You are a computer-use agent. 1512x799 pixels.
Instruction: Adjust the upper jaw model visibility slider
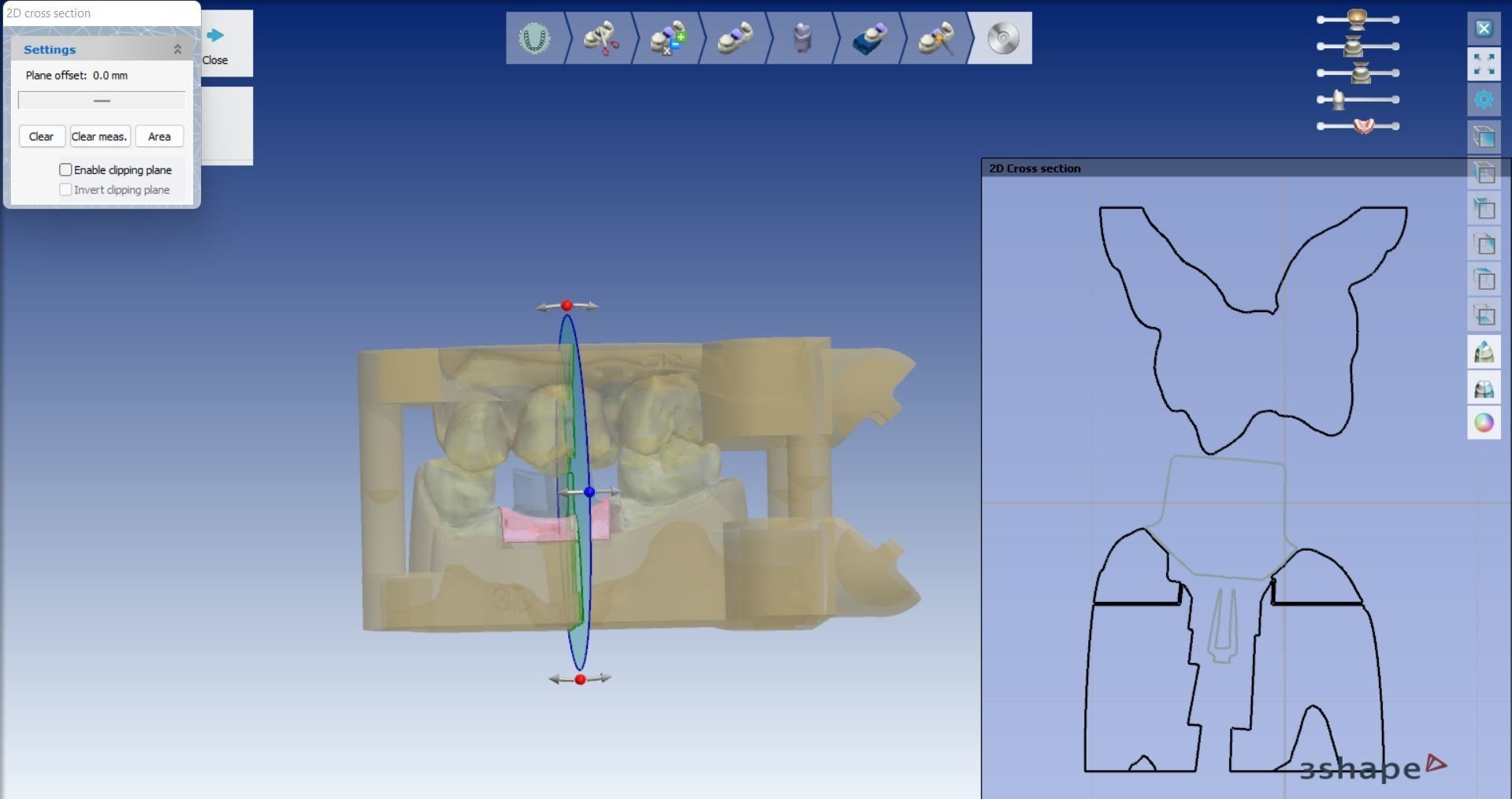tap(1358, 20)
